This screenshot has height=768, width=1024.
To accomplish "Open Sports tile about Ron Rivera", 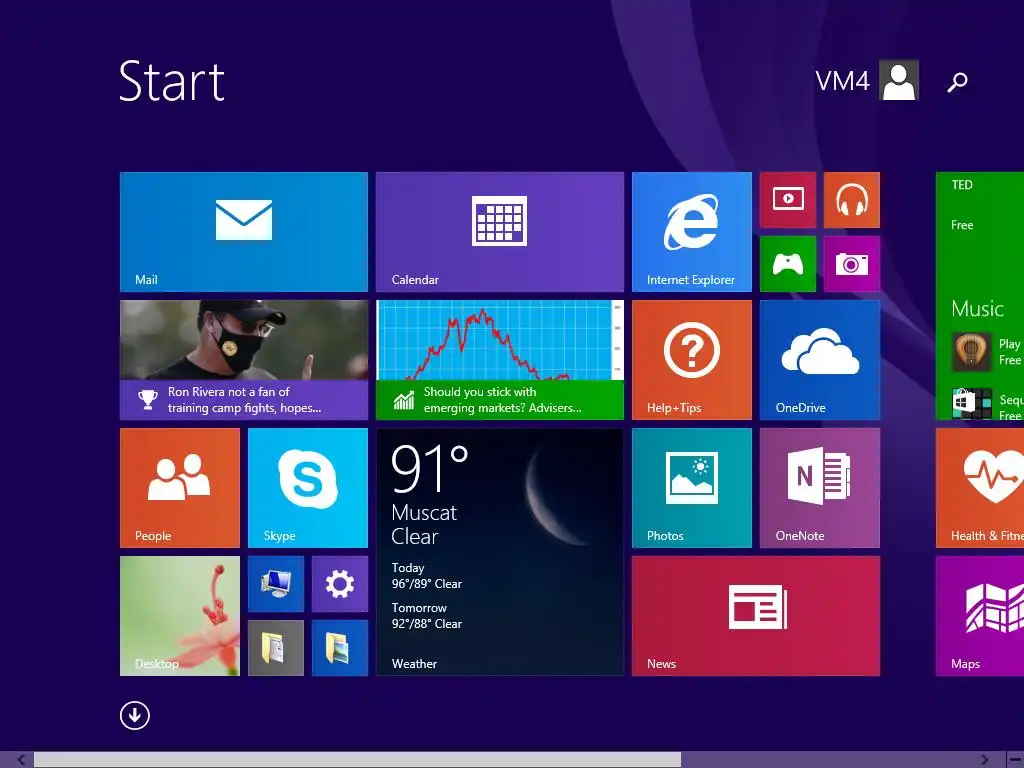I will 244,360.
